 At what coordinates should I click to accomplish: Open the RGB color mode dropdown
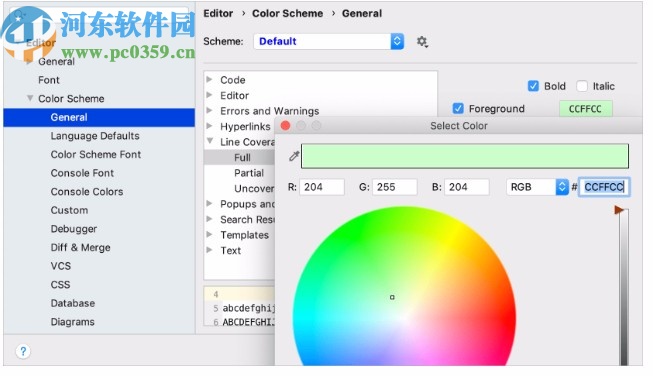coord(537,187)
